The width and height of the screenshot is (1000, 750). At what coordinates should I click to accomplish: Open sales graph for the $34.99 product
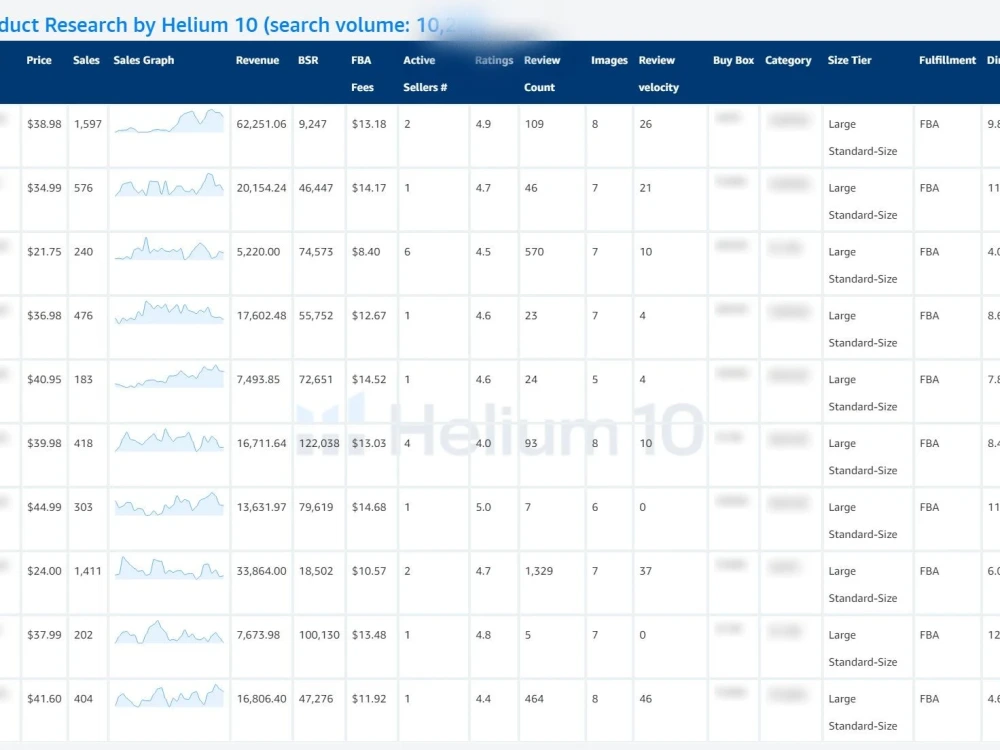point(169,184)
